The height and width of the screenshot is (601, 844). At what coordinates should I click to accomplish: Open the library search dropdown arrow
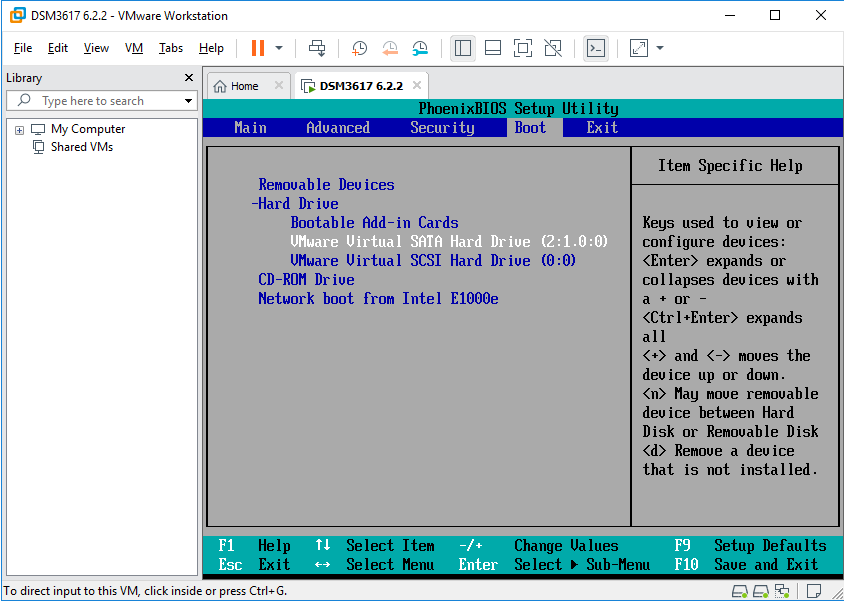pyautogui.click(x=188, y=101)
